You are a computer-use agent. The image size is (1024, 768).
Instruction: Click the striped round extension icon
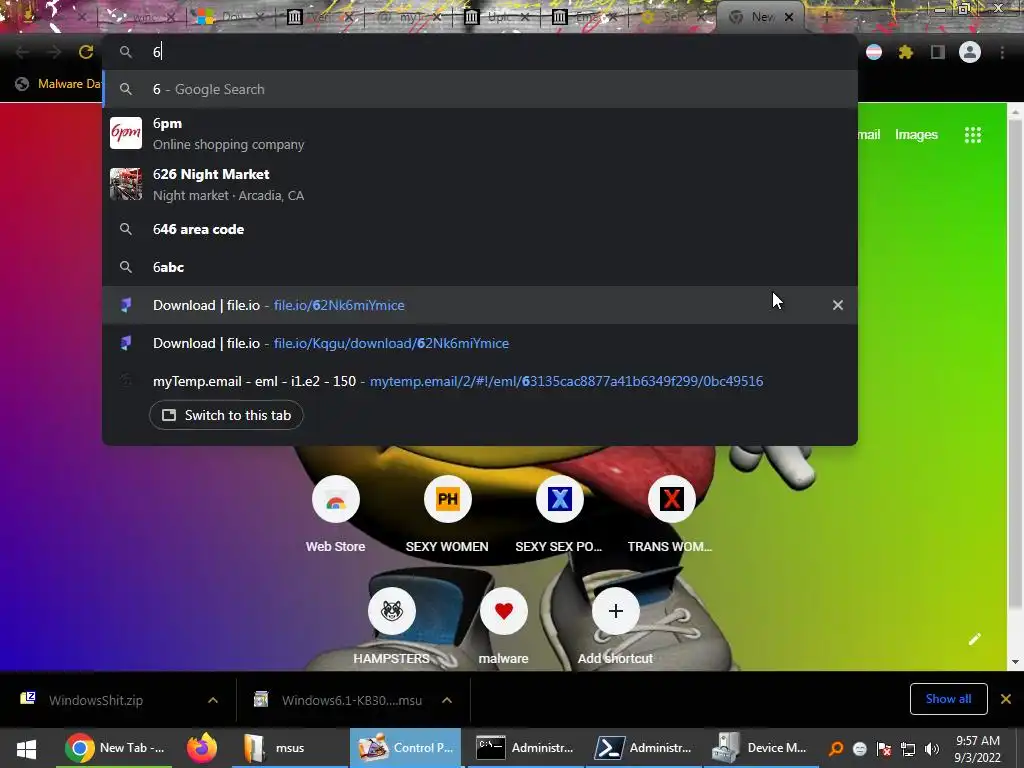point(874,52)
